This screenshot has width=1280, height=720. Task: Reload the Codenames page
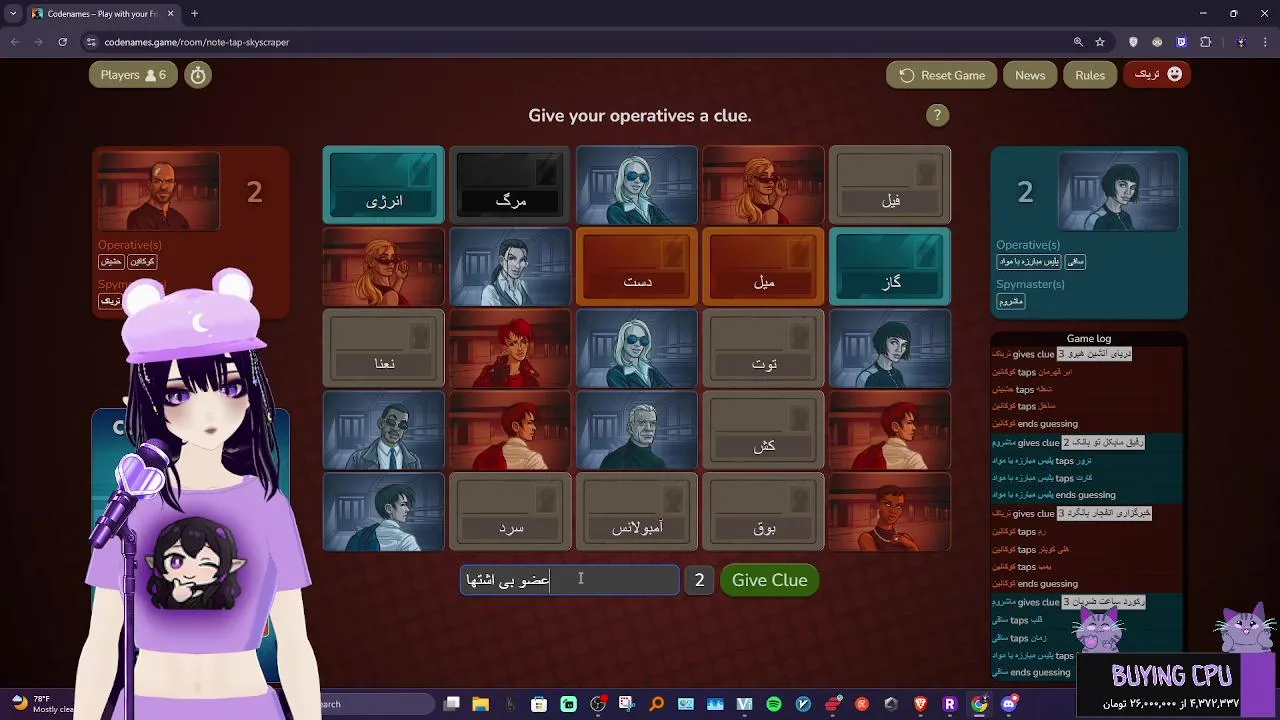[x=62, y=42]
